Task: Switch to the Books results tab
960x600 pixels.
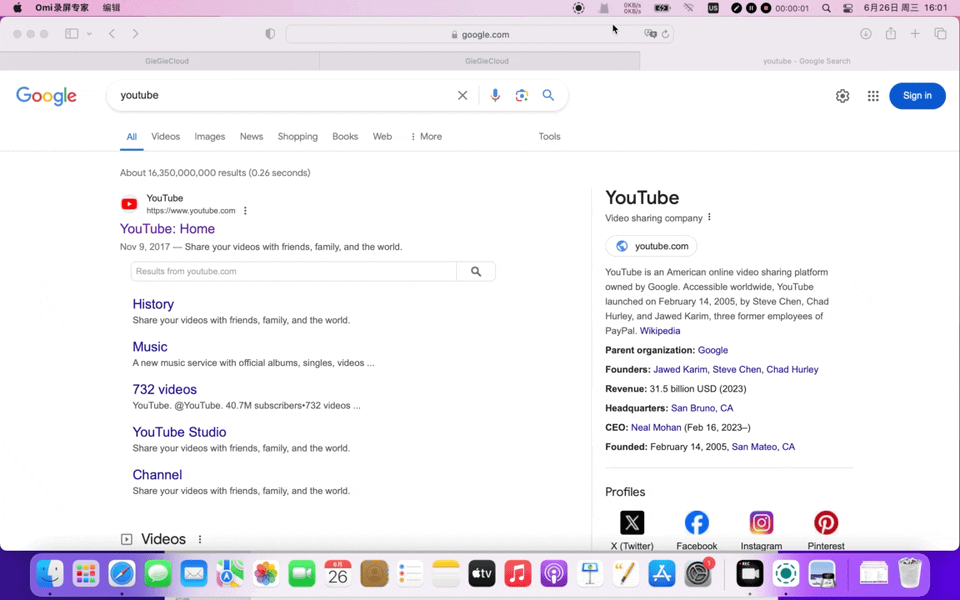Action: (345, 137)
